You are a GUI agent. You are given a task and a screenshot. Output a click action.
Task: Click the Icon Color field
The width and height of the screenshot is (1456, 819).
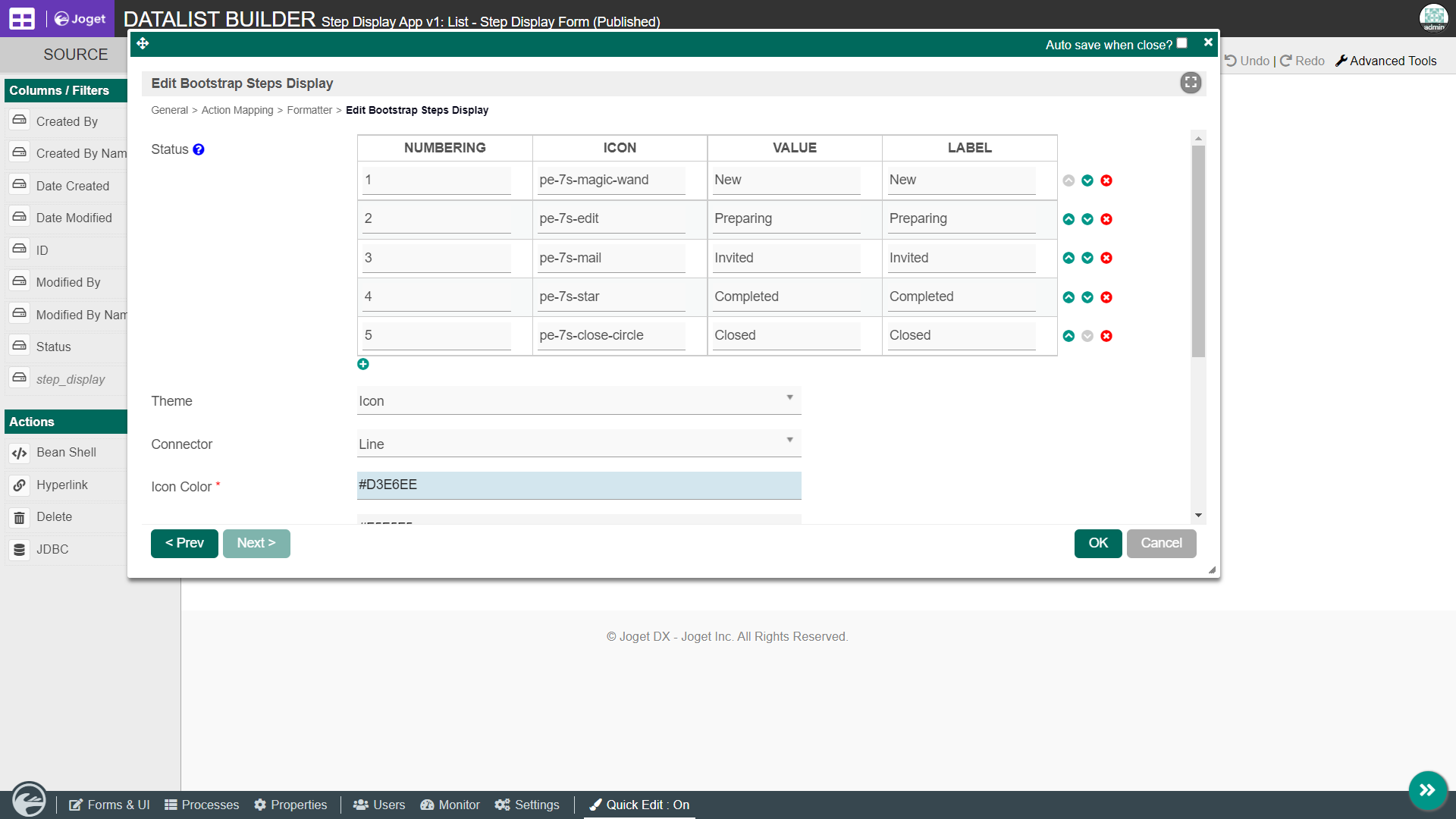point(579,485)
